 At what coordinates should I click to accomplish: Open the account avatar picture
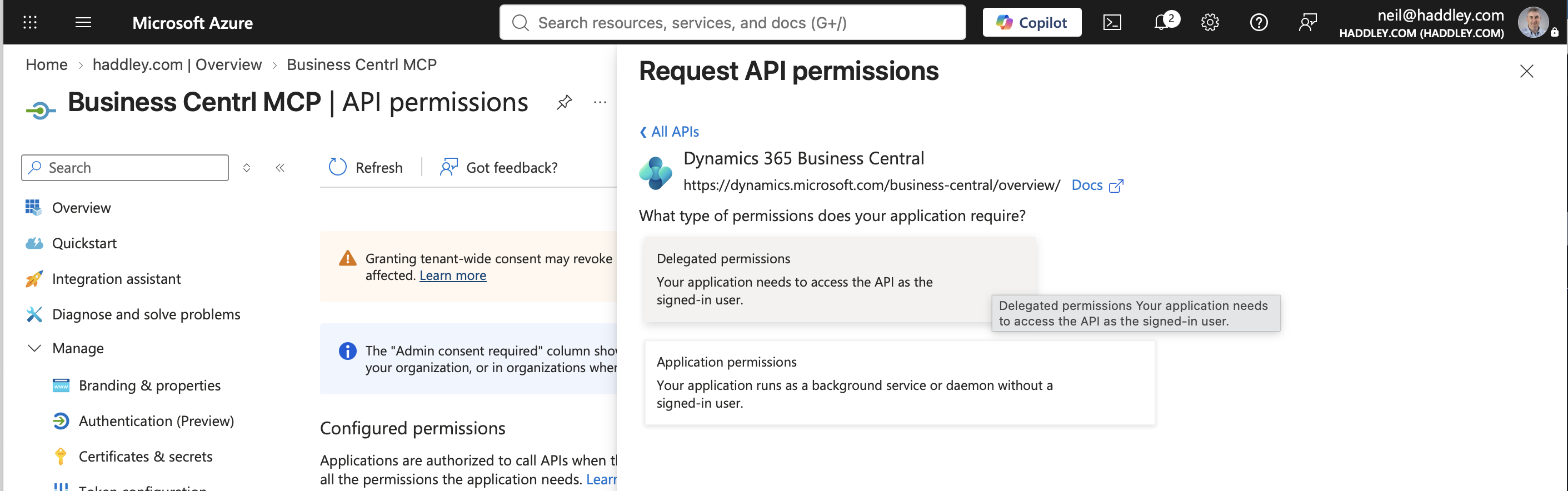click(x=1534, y=22)
